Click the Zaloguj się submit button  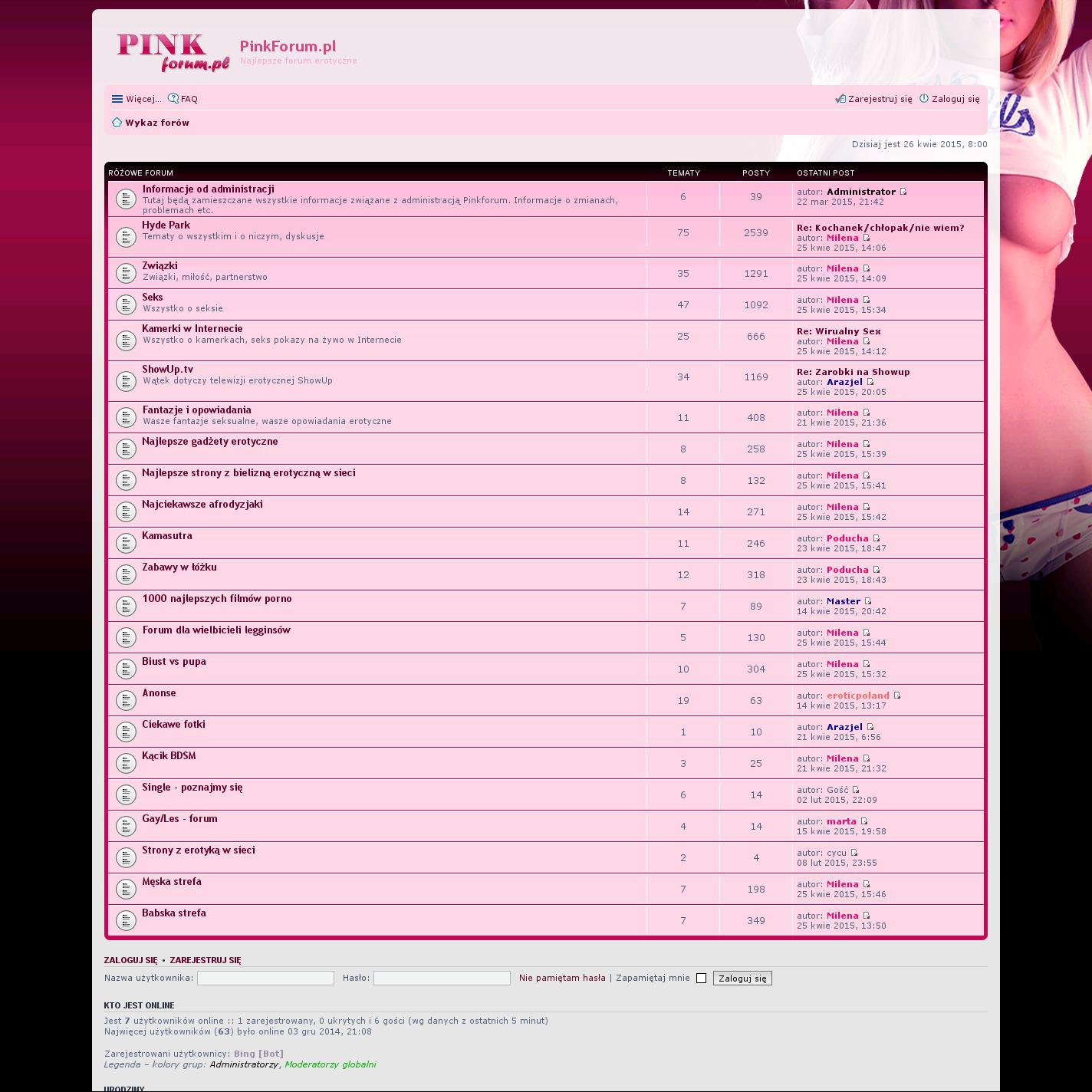point(742,978)
